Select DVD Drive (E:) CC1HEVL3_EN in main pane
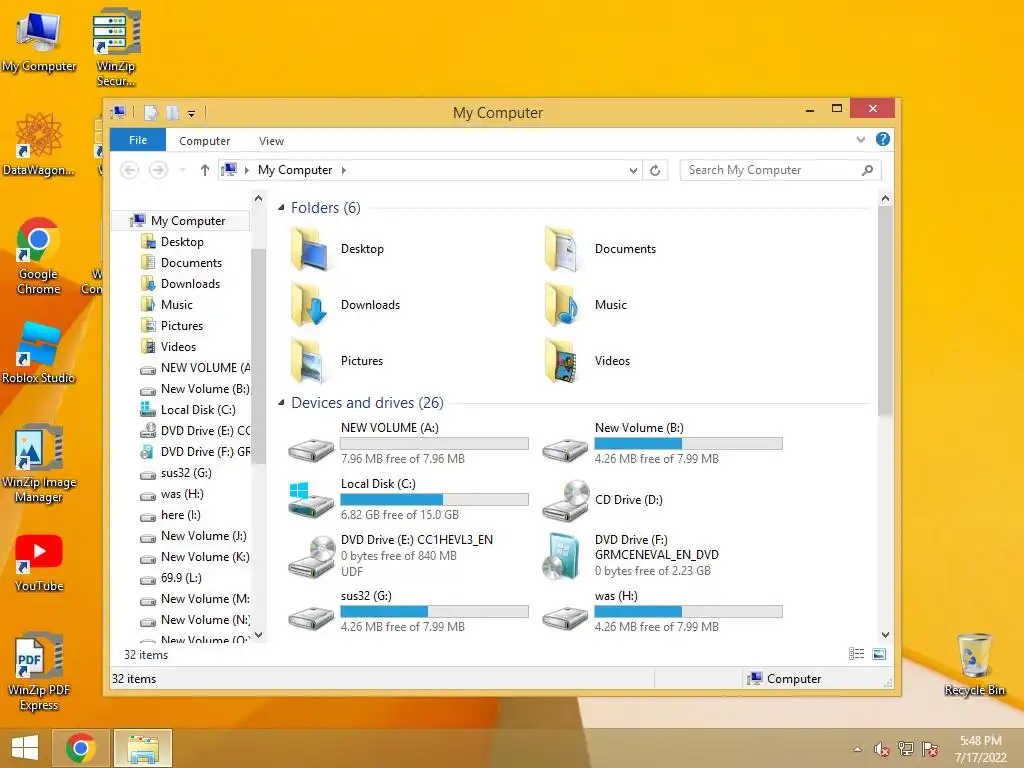The width and height of the screenshot is (1024, 768). point(392,556)
